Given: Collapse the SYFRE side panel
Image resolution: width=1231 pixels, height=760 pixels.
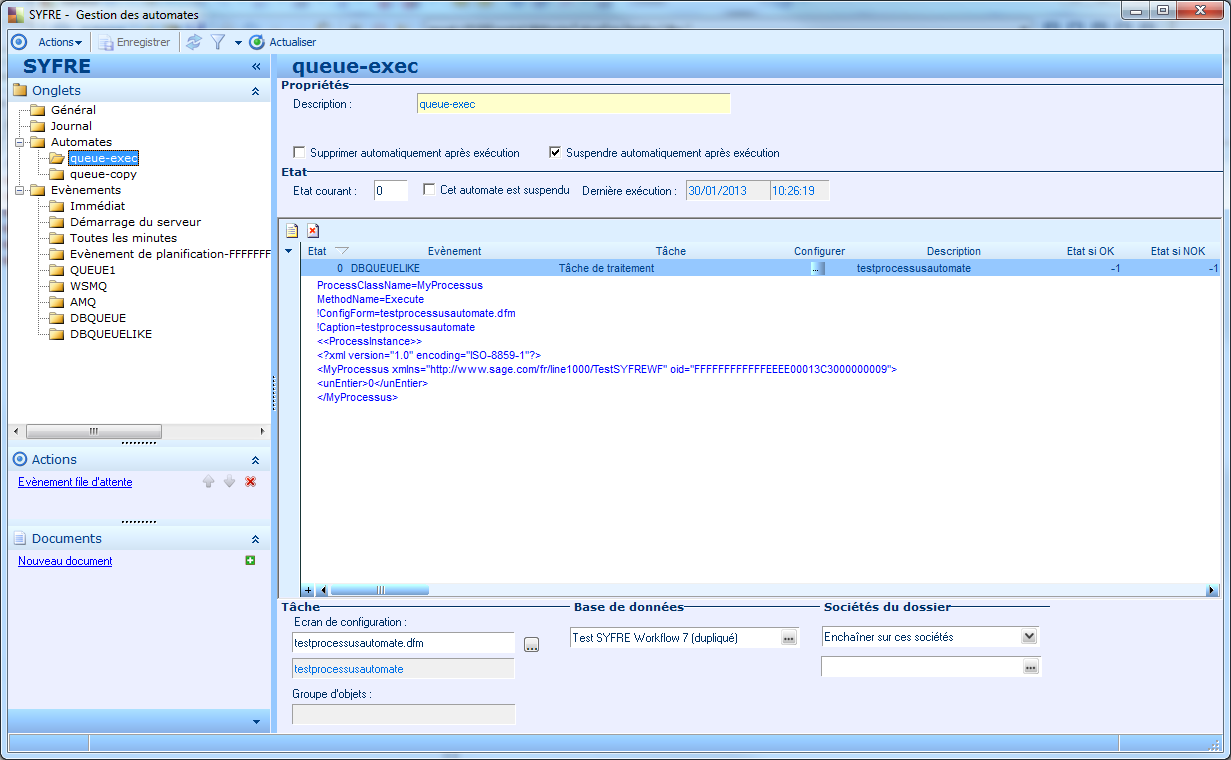Looking at the screenshot, I should pyautogui.click(x=256, y=67).
